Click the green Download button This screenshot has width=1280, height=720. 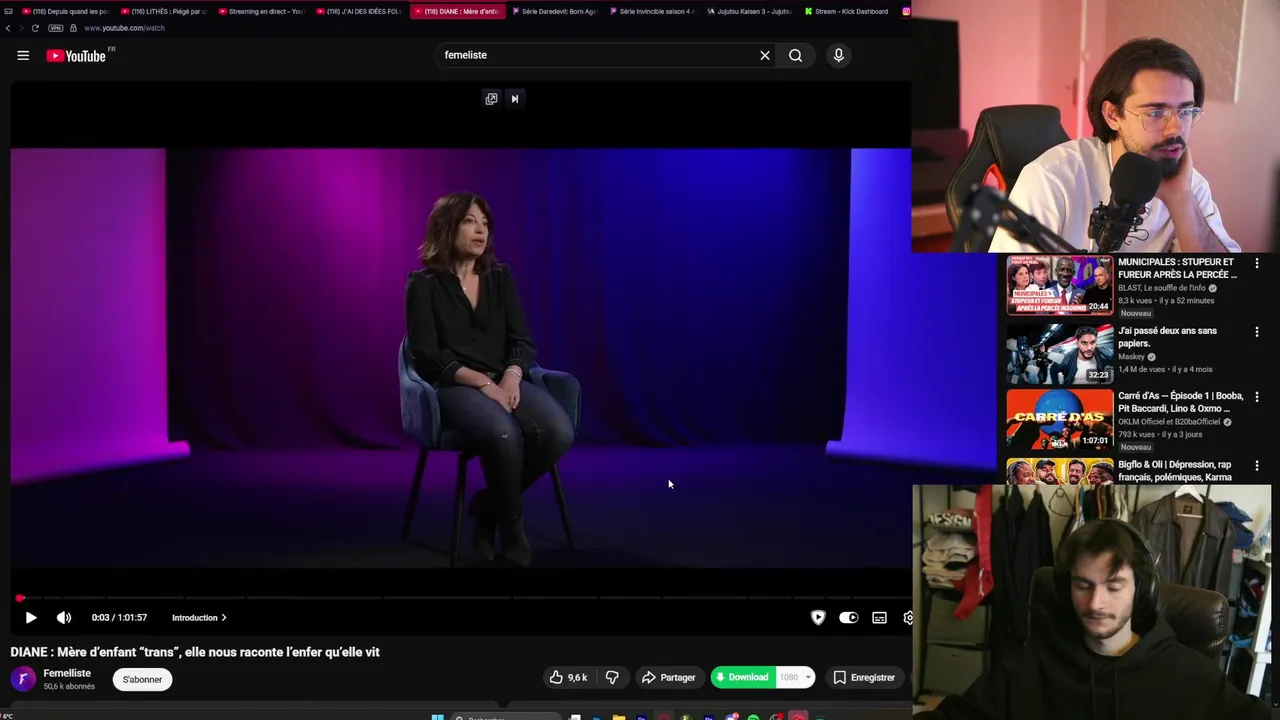tap(743, 677)
